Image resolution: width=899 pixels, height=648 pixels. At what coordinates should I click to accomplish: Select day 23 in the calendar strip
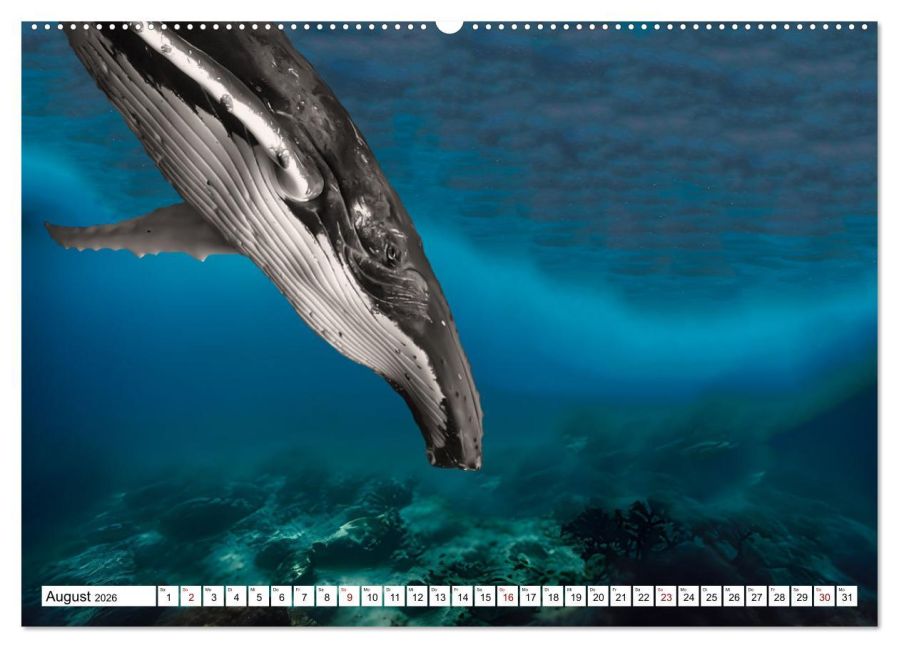[666, 596]
